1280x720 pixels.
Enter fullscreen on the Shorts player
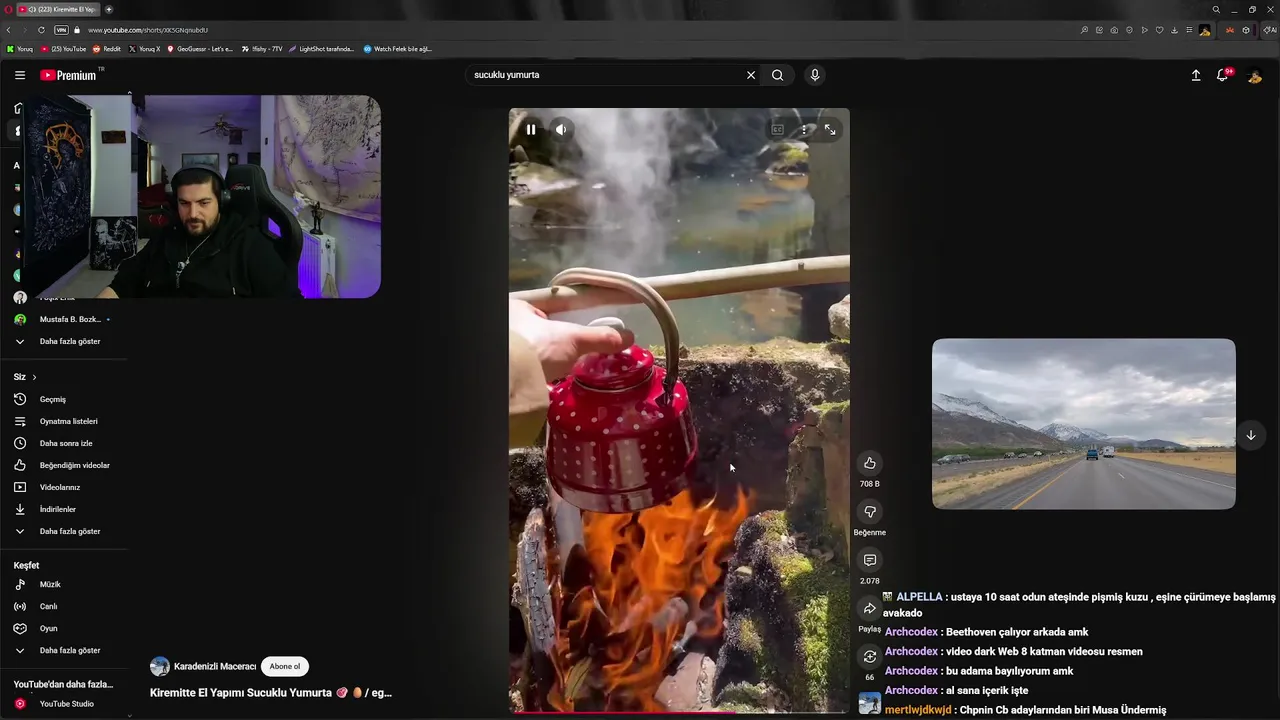830,129
